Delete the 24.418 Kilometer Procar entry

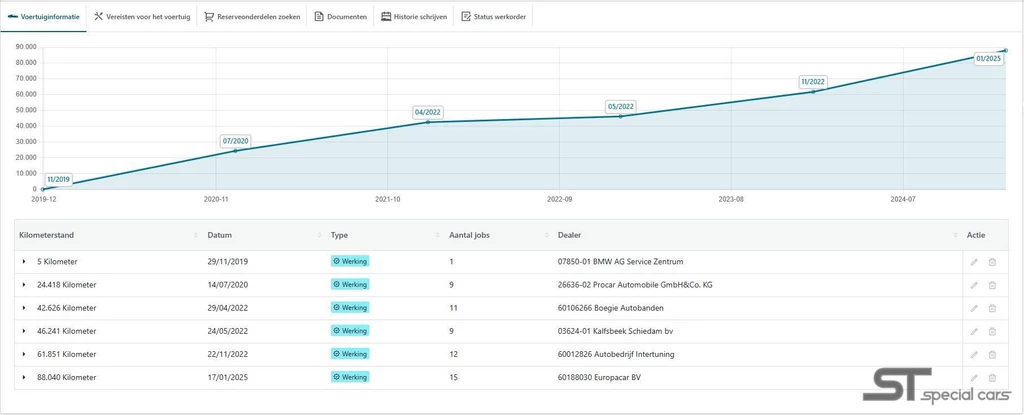(992, 285)
